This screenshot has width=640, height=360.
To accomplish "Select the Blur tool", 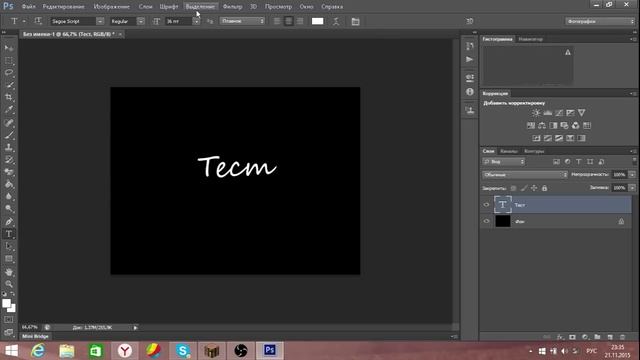I will coord(9,196).
